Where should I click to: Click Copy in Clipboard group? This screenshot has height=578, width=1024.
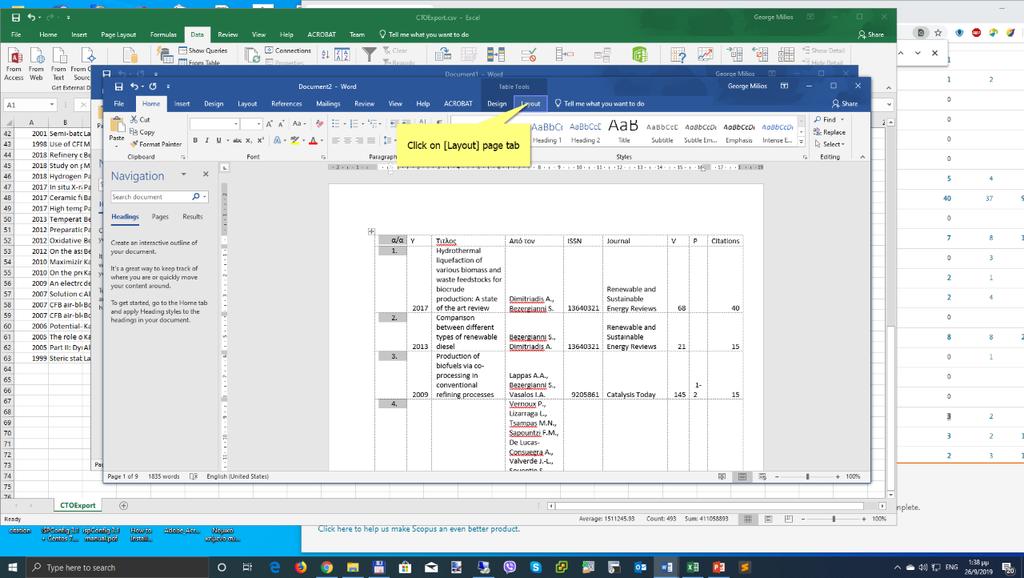click(143, 132)
